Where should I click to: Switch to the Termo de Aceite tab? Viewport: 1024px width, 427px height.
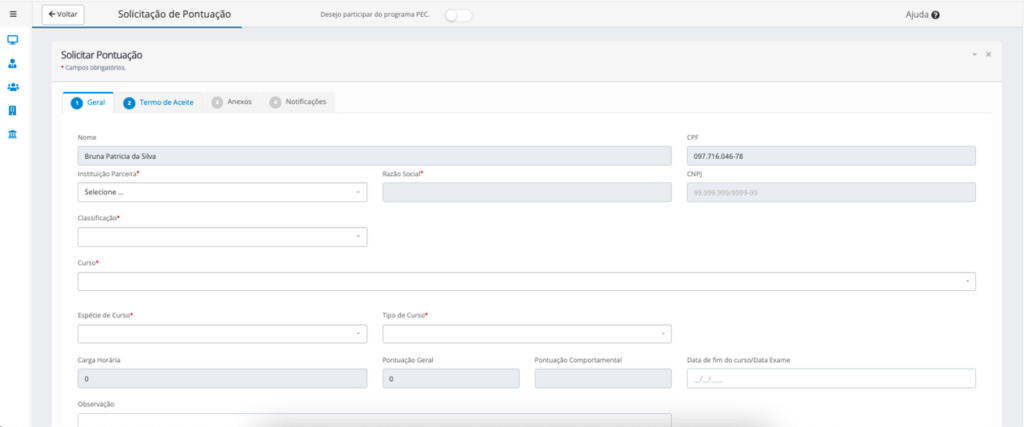click(159, 103)
